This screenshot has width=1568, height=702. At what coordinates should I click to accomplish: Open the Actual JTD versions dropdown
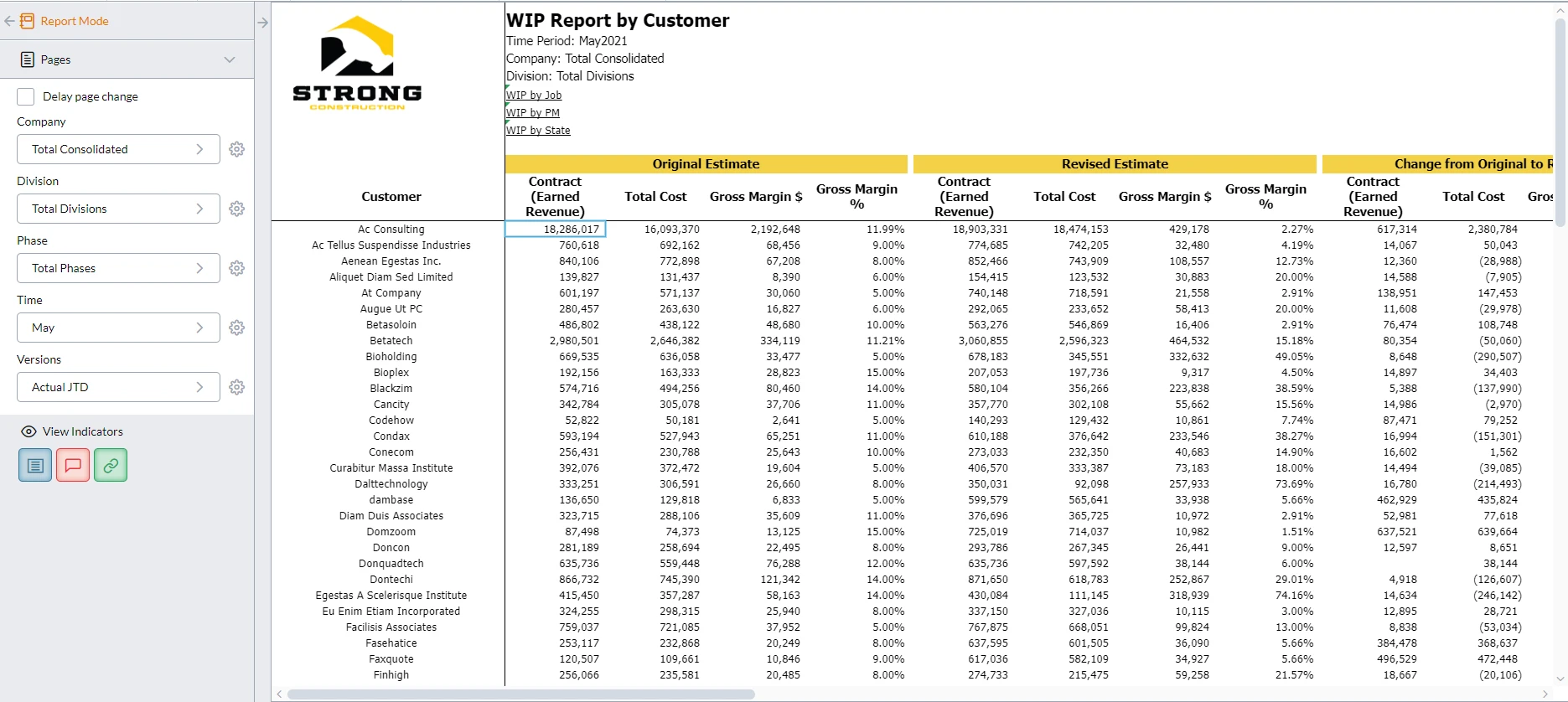click(118, 387)
